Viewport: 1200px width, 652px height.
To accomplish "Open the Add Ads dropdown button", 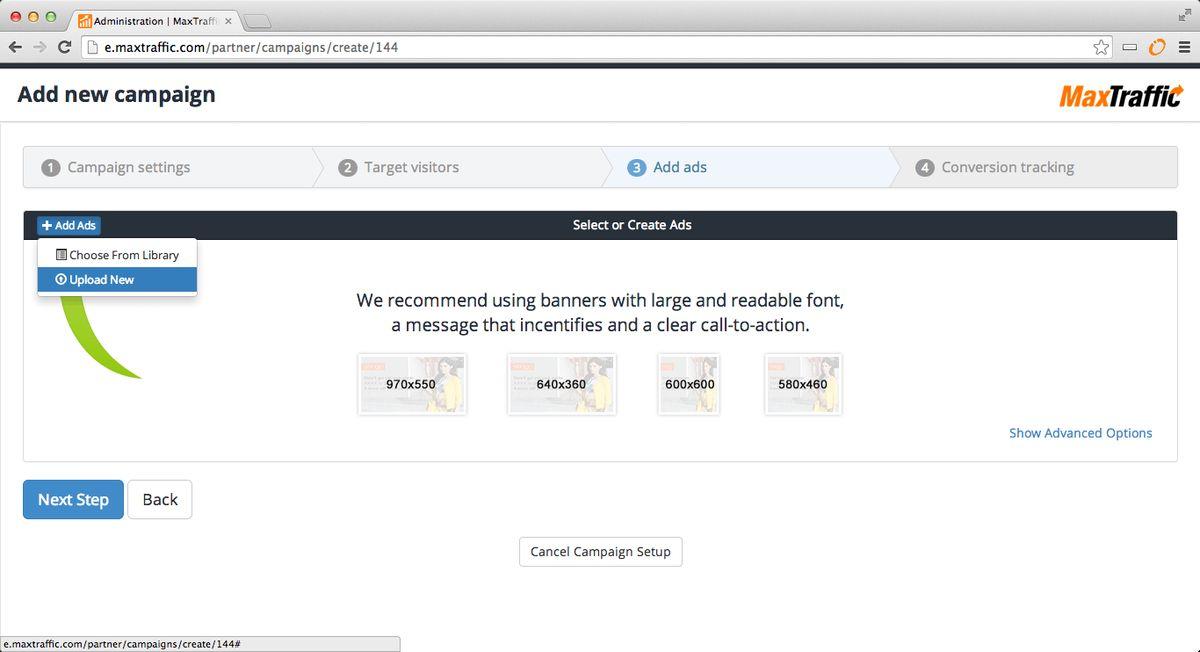I will coord(69,226).
